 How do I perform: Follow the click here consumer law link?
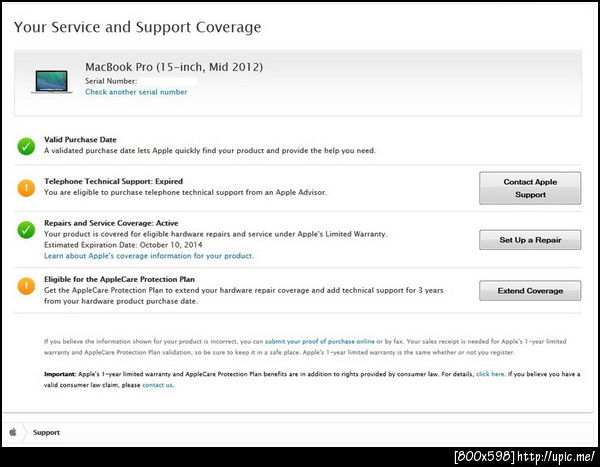pos(490,374)
